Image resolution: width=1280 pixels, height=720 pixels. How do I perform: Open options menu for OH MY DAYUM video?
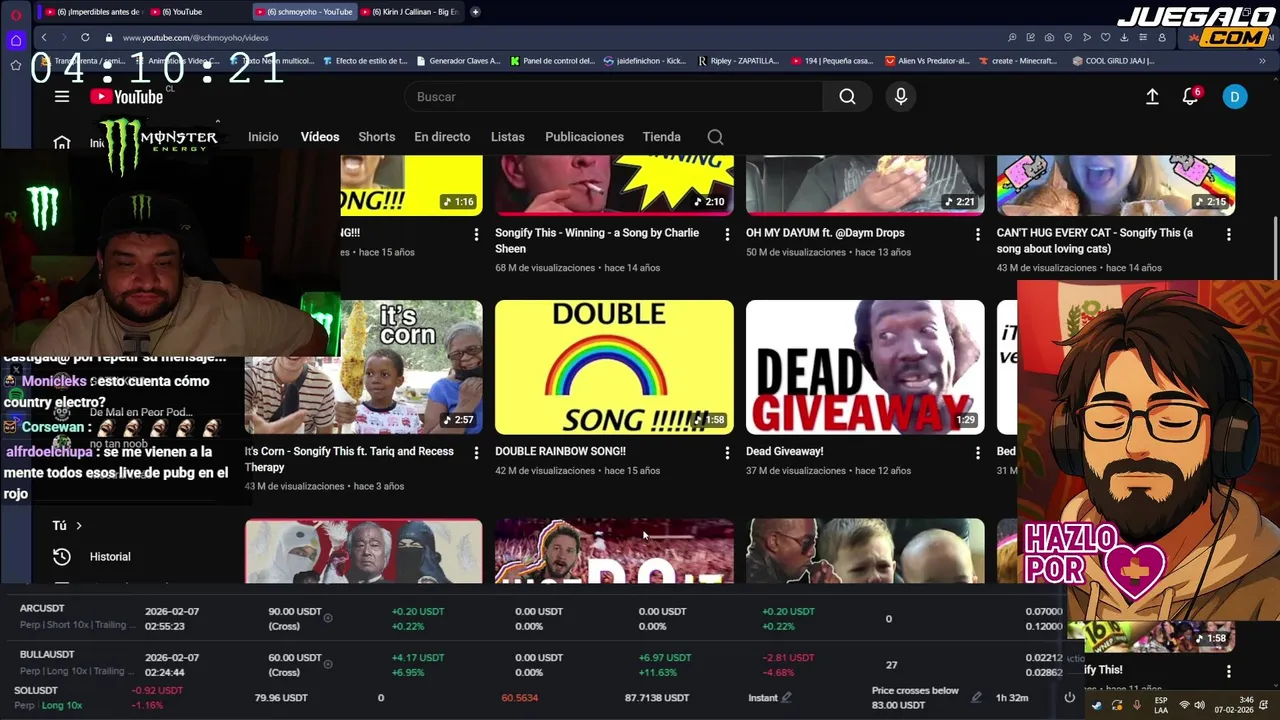[x=978, y=234]
